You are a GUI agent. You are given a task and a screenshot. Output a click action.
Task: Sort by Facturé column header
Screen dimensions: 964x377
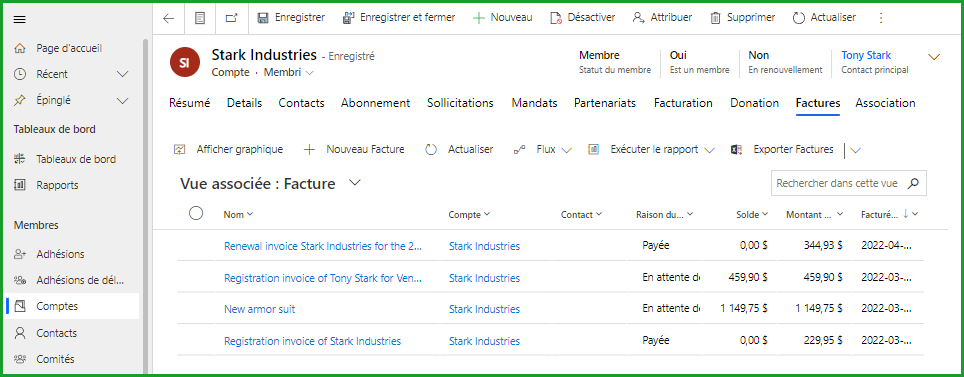[x=890, y=215]
